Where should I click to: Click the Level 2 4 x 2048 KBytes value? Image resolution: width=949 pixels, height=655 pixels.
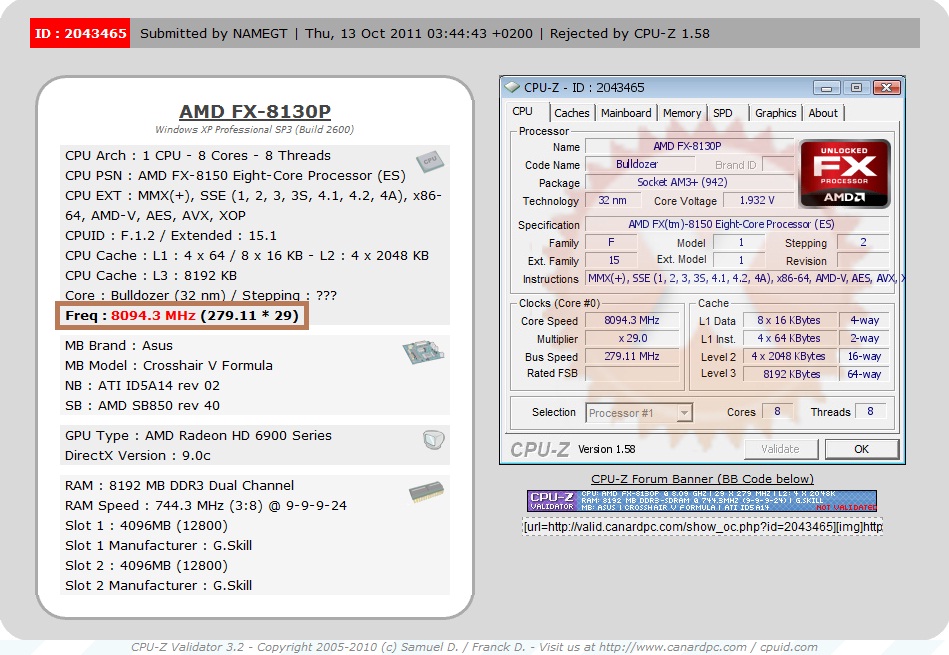[789, 356]
